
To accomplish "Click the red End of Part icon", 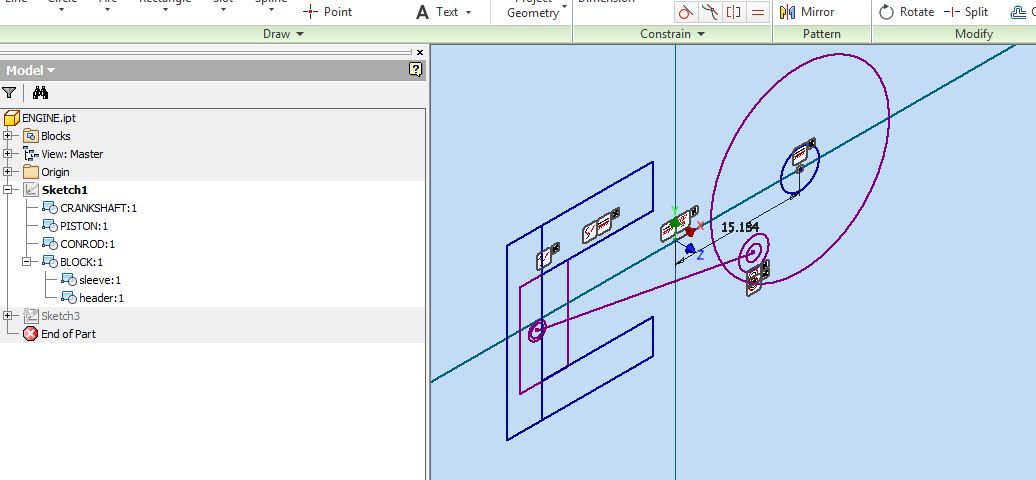I will click(x=30, y=334).
